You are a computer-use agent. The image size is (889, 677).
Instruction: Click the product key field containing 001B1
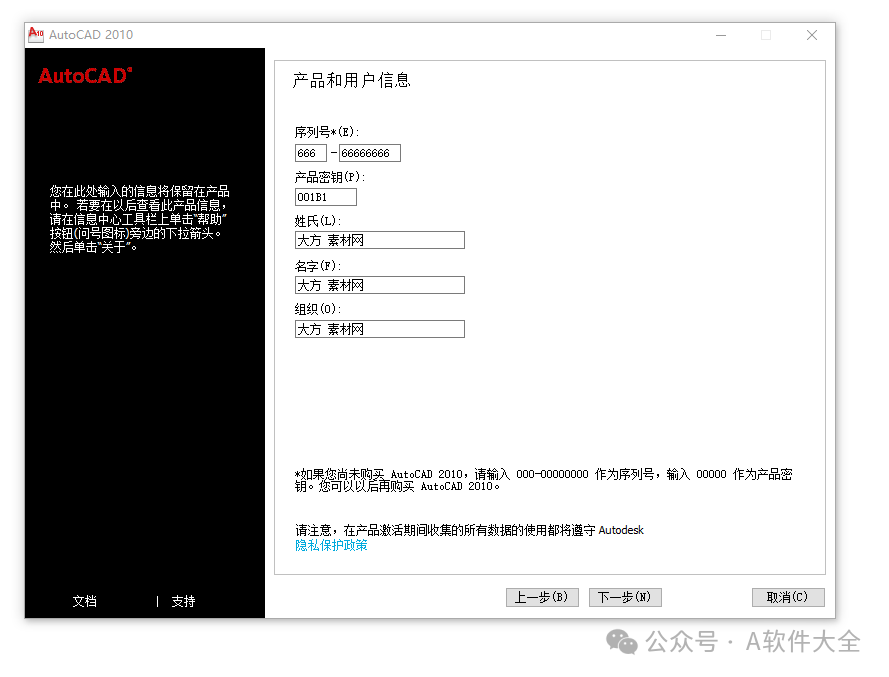coord(326,197)
